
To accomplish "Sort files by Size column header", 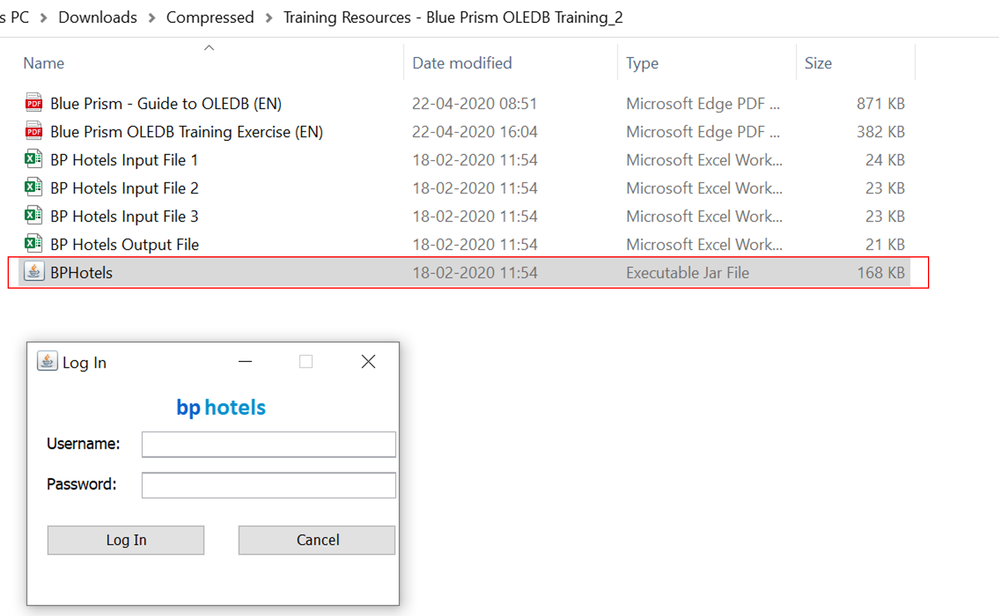I will click(818, 63).
